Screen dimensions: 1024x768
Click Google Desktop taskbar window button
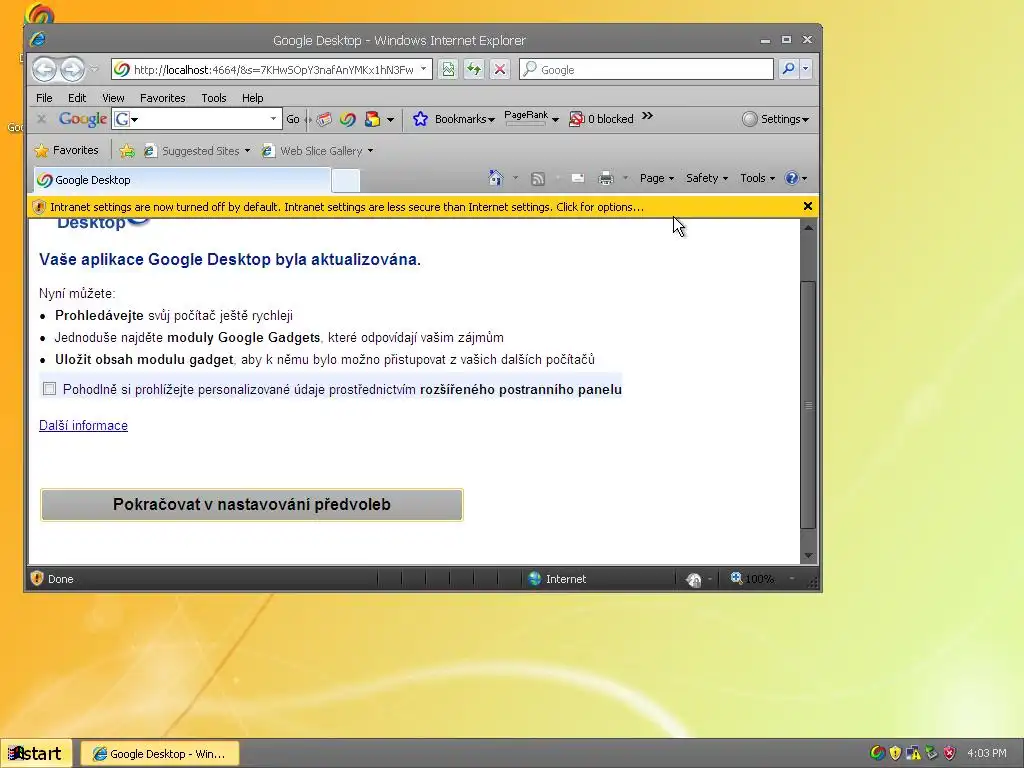160,754
